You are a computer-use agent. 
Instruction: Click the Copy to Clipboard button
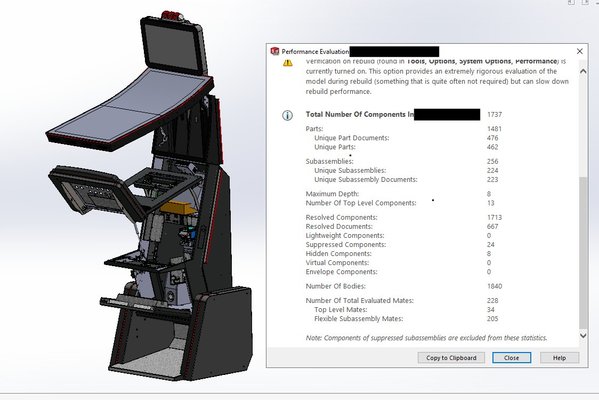point(451,358)
